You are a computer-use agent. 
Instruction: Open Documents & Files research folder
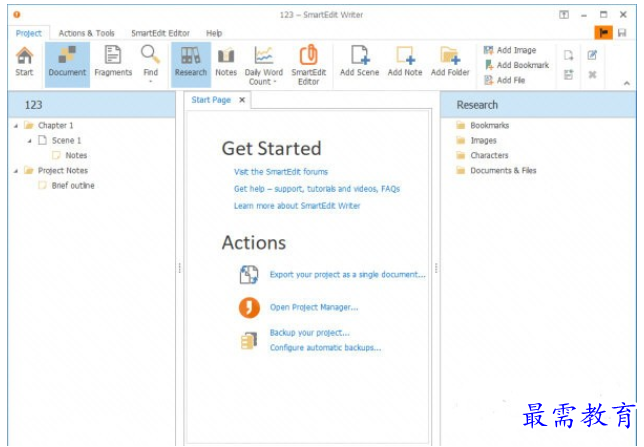tap(503, 171)
